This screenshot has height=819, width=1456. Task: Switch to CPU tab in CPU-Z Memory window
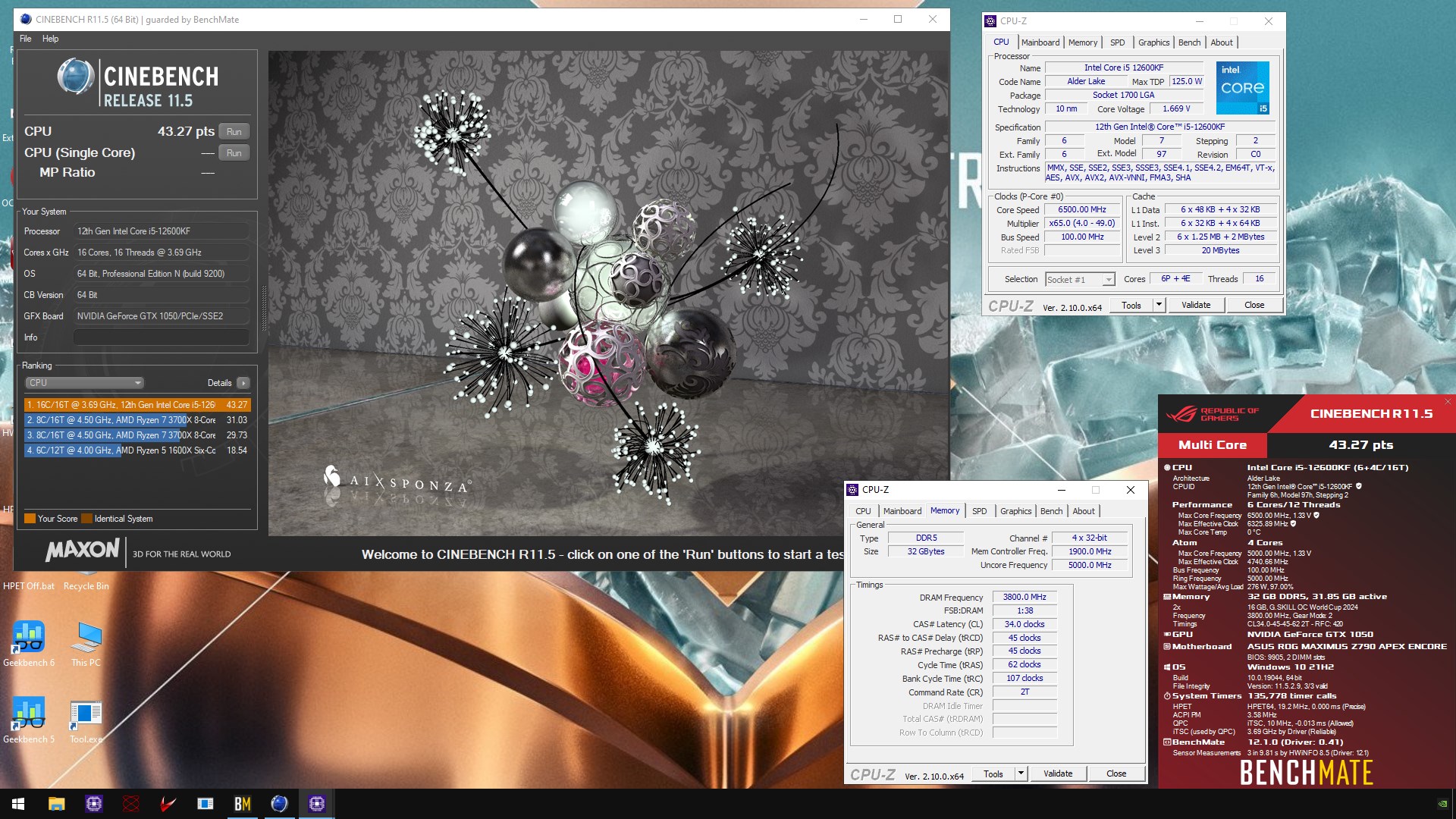coord(864,511)
